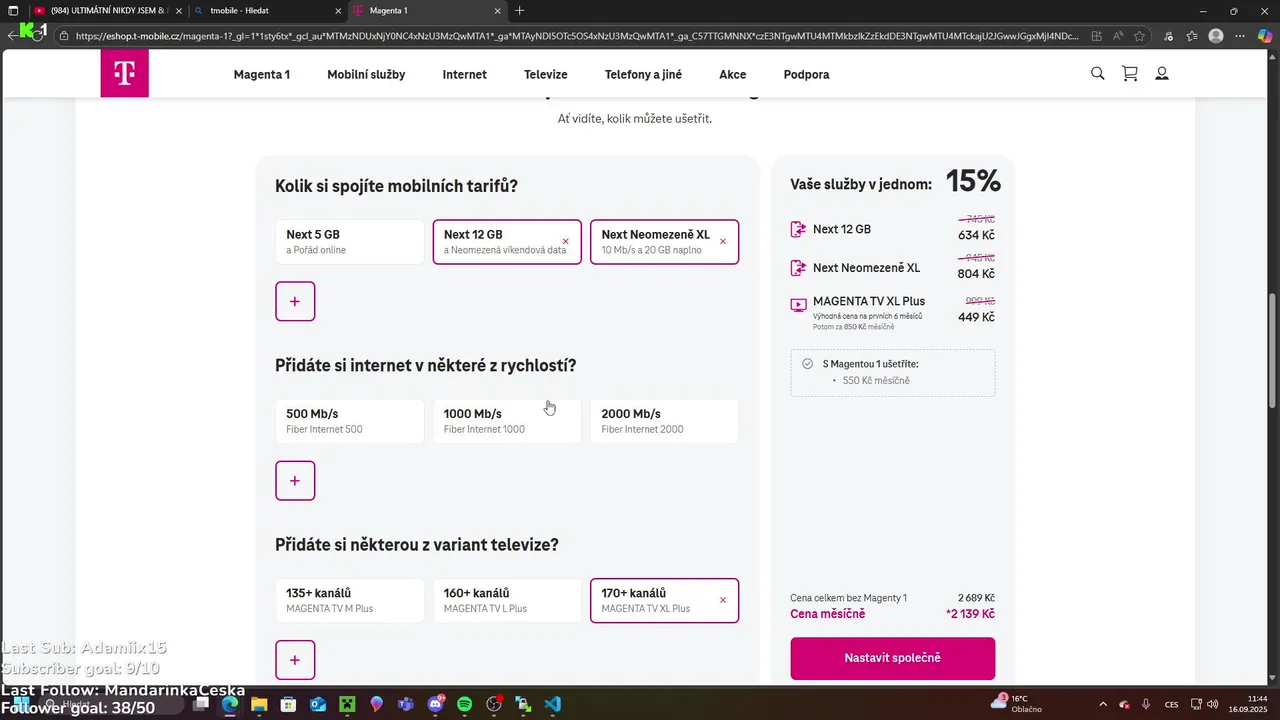Show hidden system tray icons chevron

[x=1103, y=704]
